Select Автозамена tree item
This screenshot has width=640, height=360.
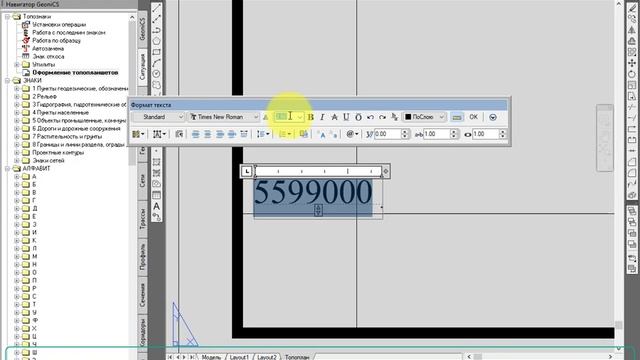pyautogui.click(x=48, y=49)
